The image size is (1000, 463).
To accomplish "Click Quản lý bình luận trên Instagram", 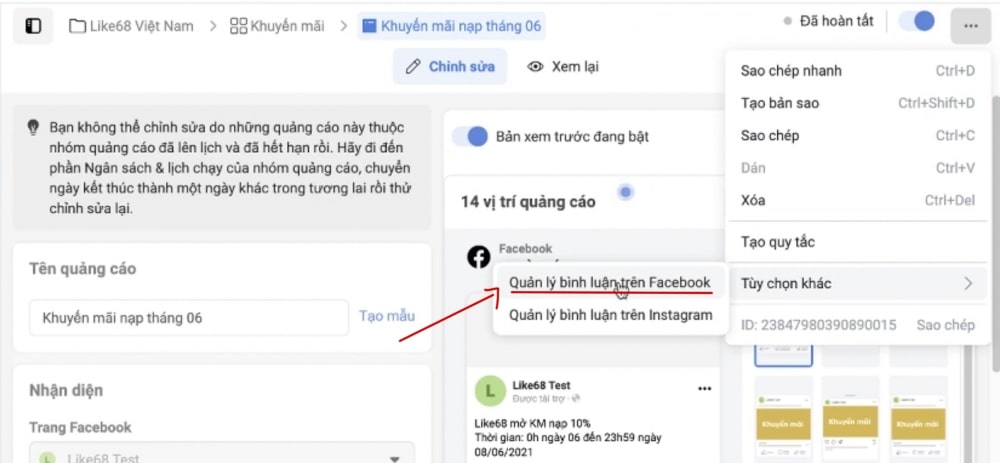I will (610, 315).
